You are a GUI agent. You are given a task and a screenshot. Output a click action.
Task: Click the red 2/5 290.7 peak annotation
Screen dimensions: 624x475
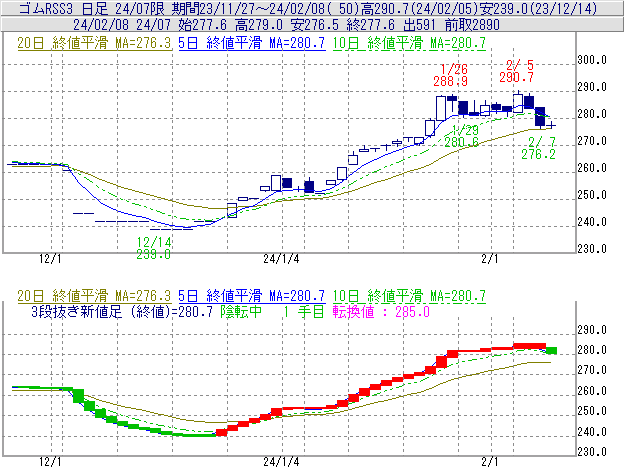point(517,71)
